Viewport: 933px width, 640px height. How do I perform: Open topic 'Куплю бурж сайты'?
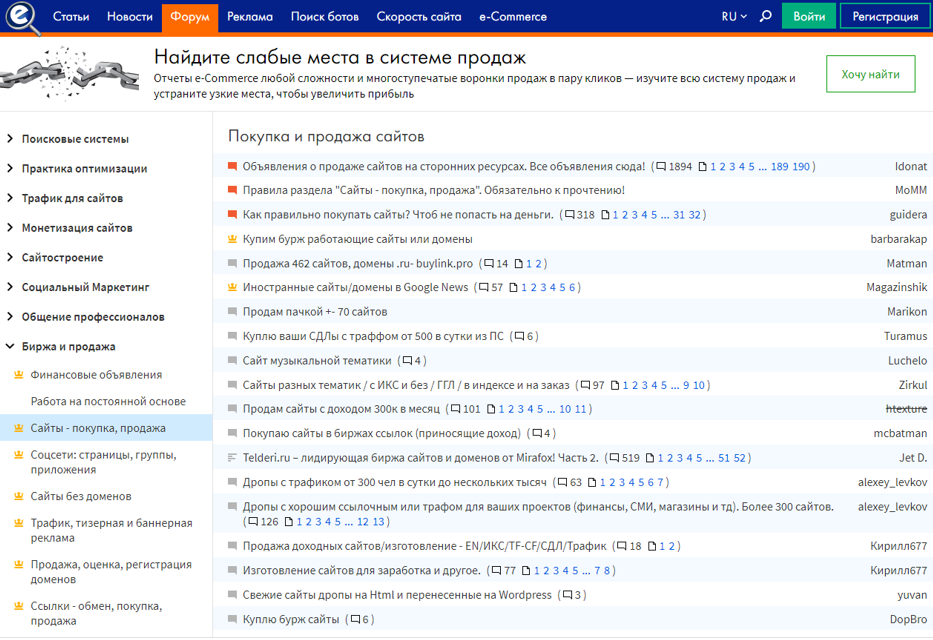click(291, 619)
